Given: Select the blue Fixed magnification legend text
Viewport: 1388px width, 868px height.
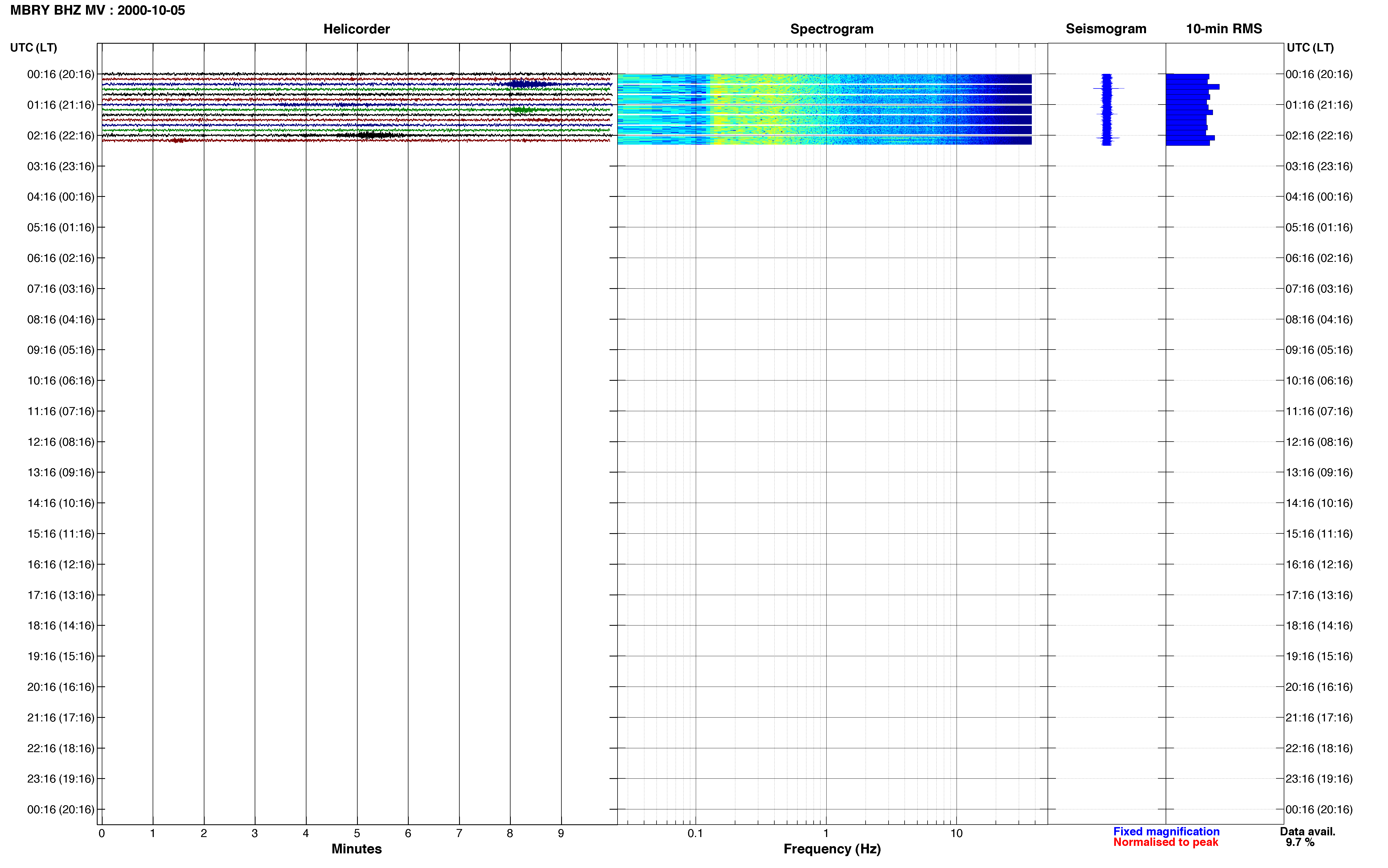Looking at the screenshot, I should (x=1166, y=831).
